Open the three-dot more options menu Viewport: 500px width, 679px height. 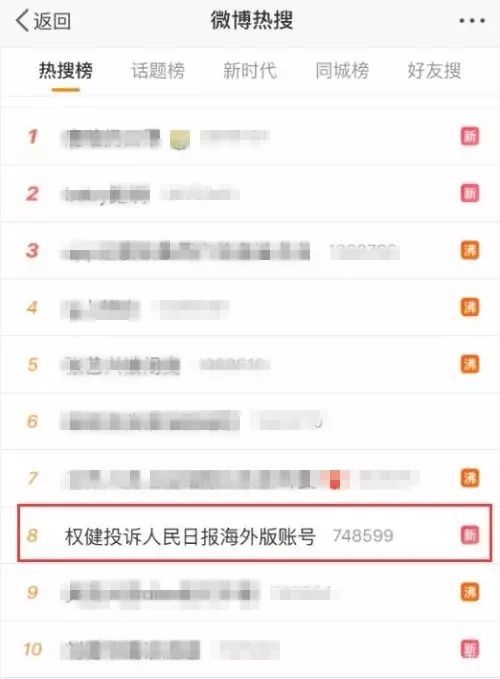471,20
